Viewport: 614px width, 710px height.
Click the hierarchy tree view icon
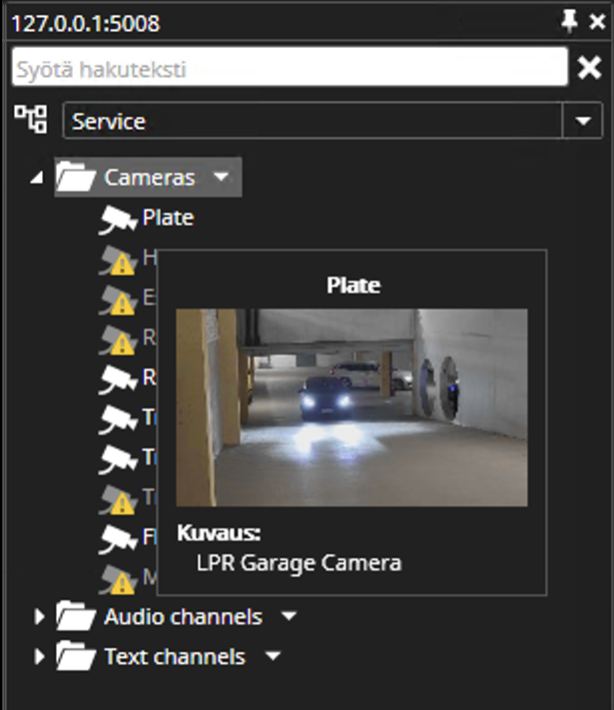[x=31, y=119]
